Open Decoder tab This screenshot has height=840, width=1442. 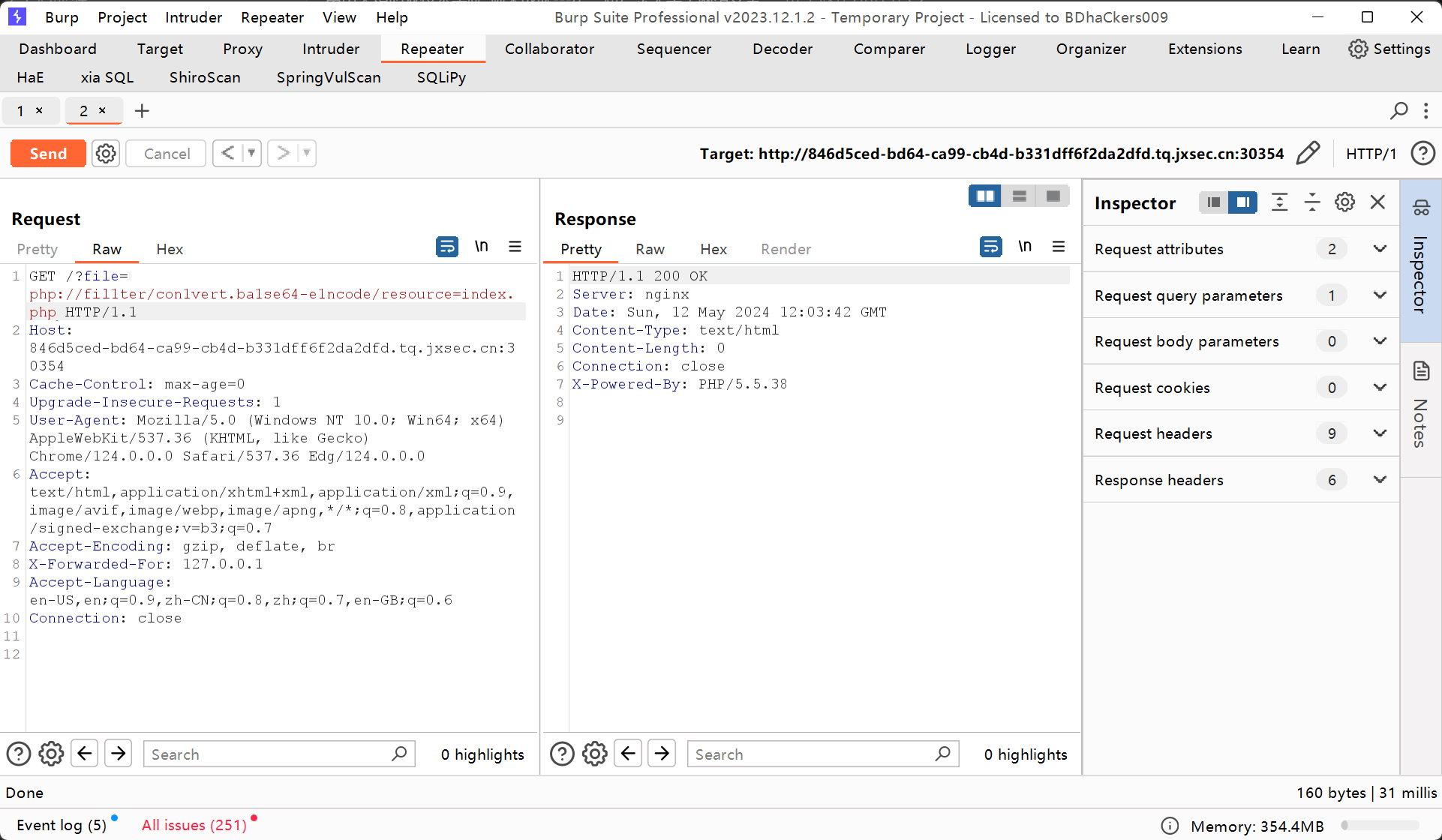783,49
